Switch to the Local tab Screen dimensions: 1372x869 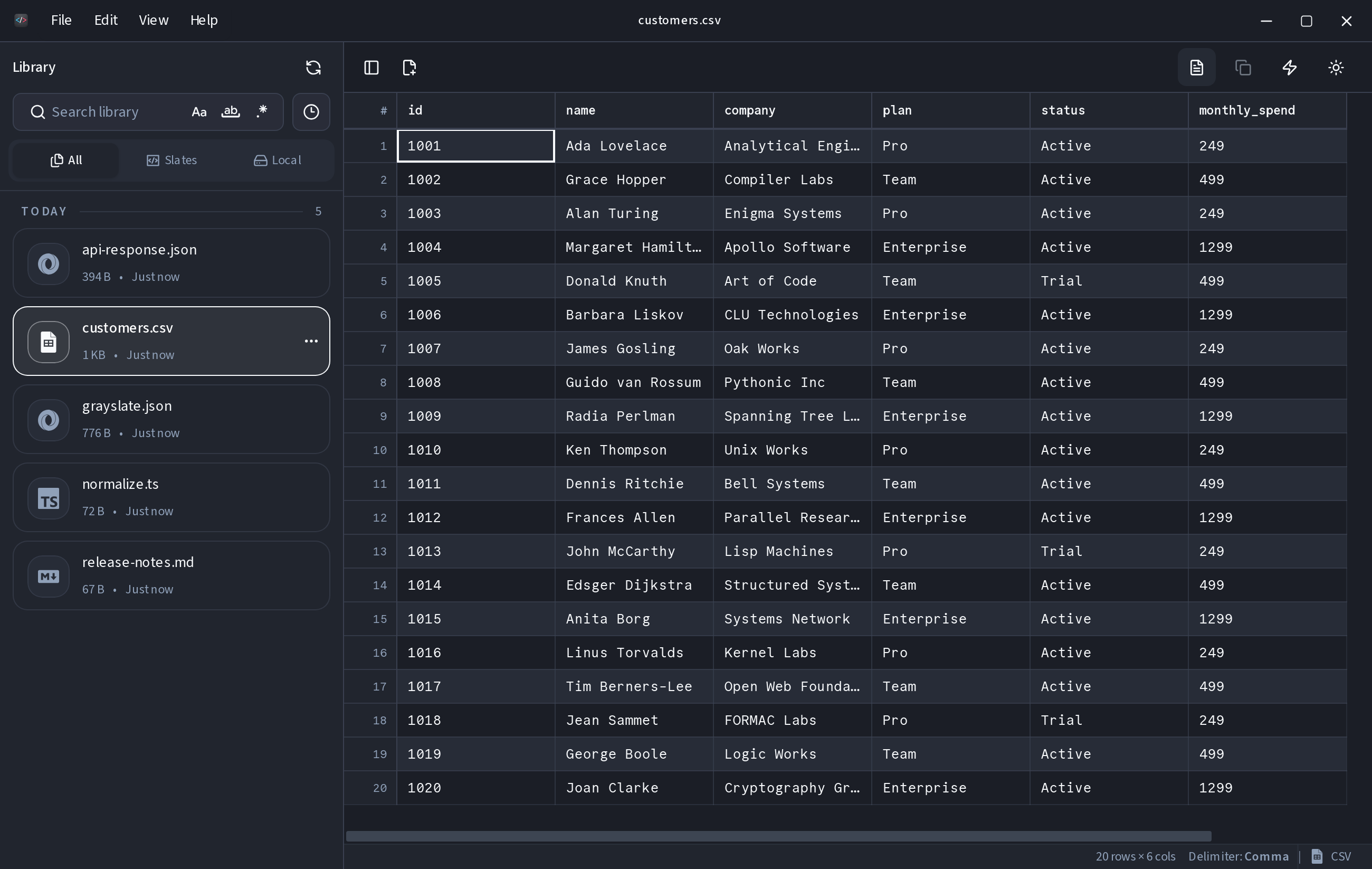(278, 160)
